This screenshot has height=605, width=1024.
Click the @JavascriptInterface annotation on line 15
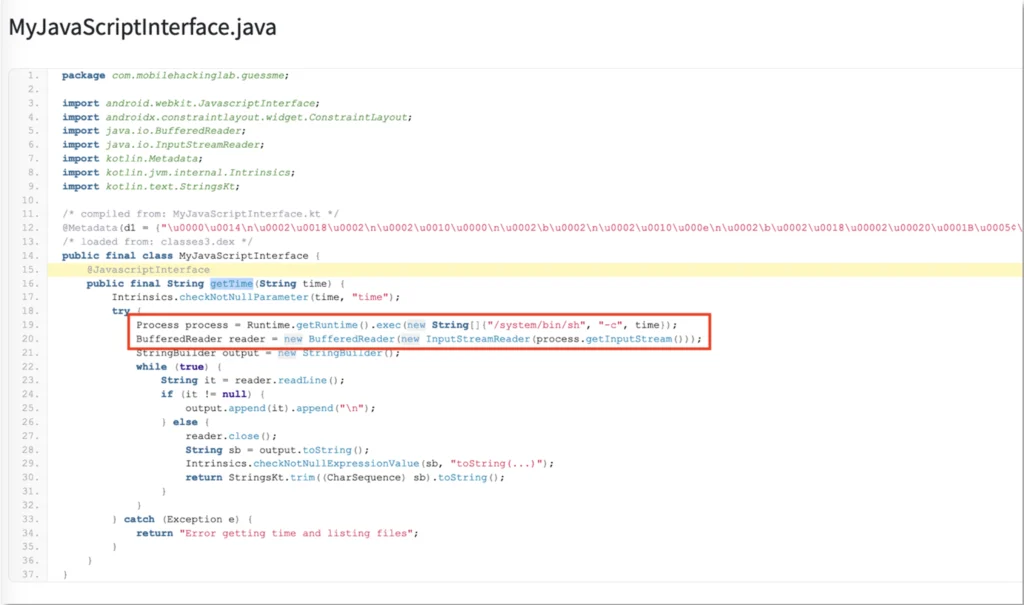coord(148,270)
